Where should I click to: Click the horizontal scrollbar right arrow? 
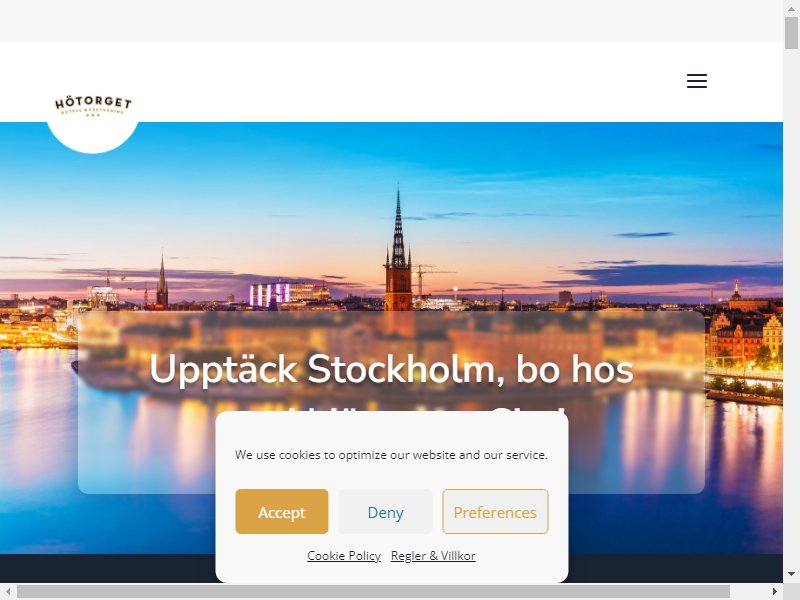[x=774, y=591]
